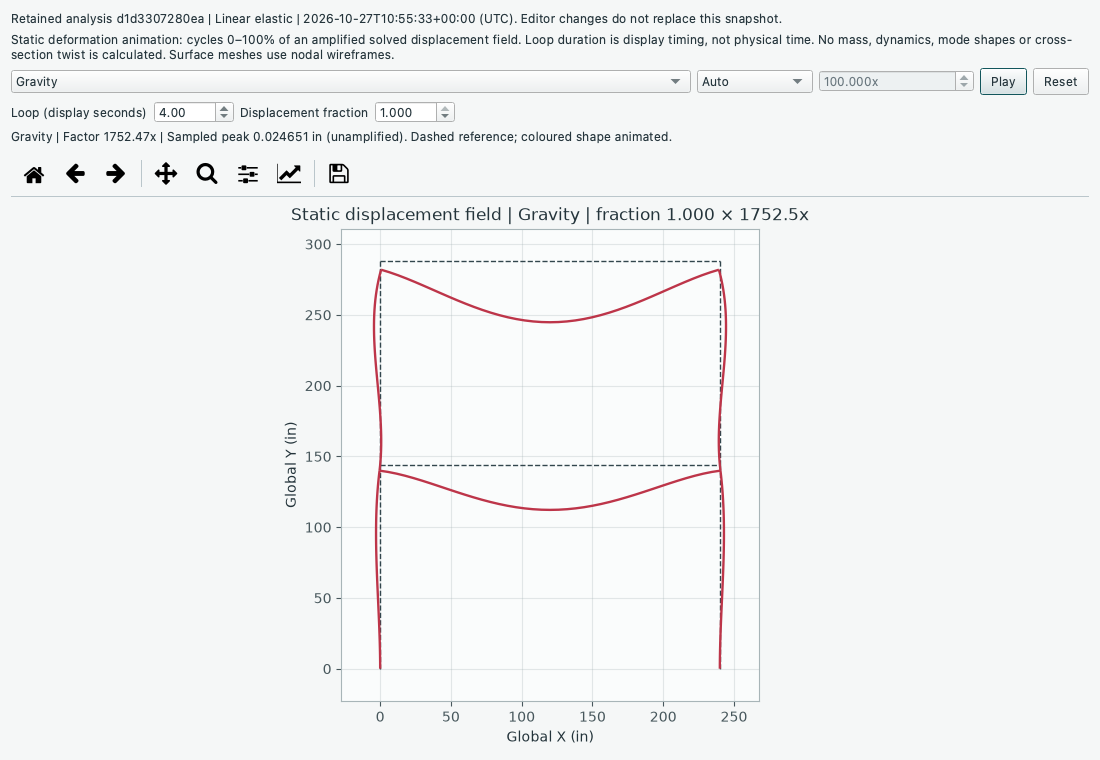1100x760 pixels.
Task: Click the Loop seconds spinner arrows
Action: (x=224, y=112)
